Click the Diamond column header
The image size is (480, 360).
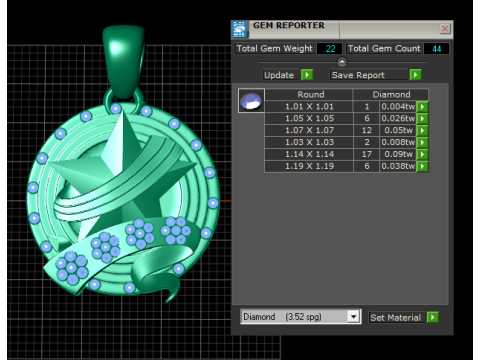[x=391, y=95]
